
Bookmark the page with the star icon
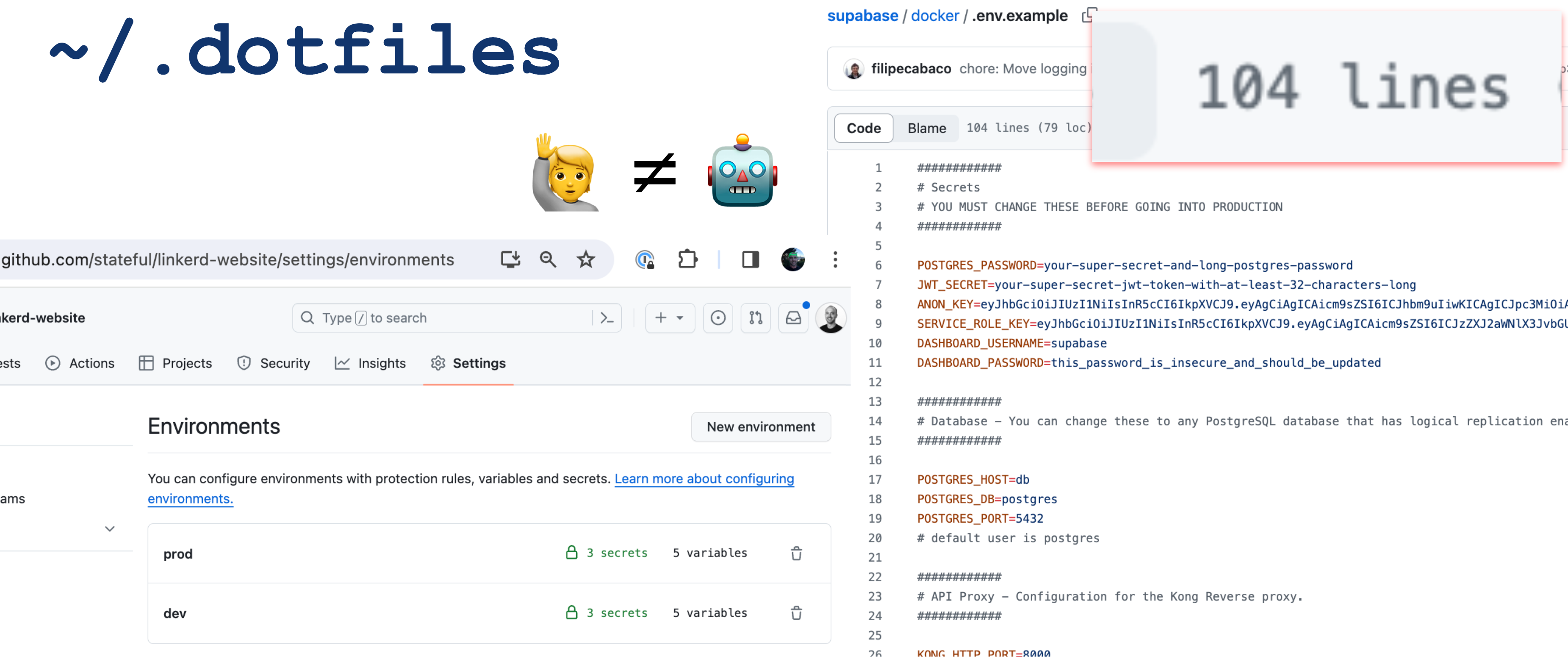click(585, 259)
